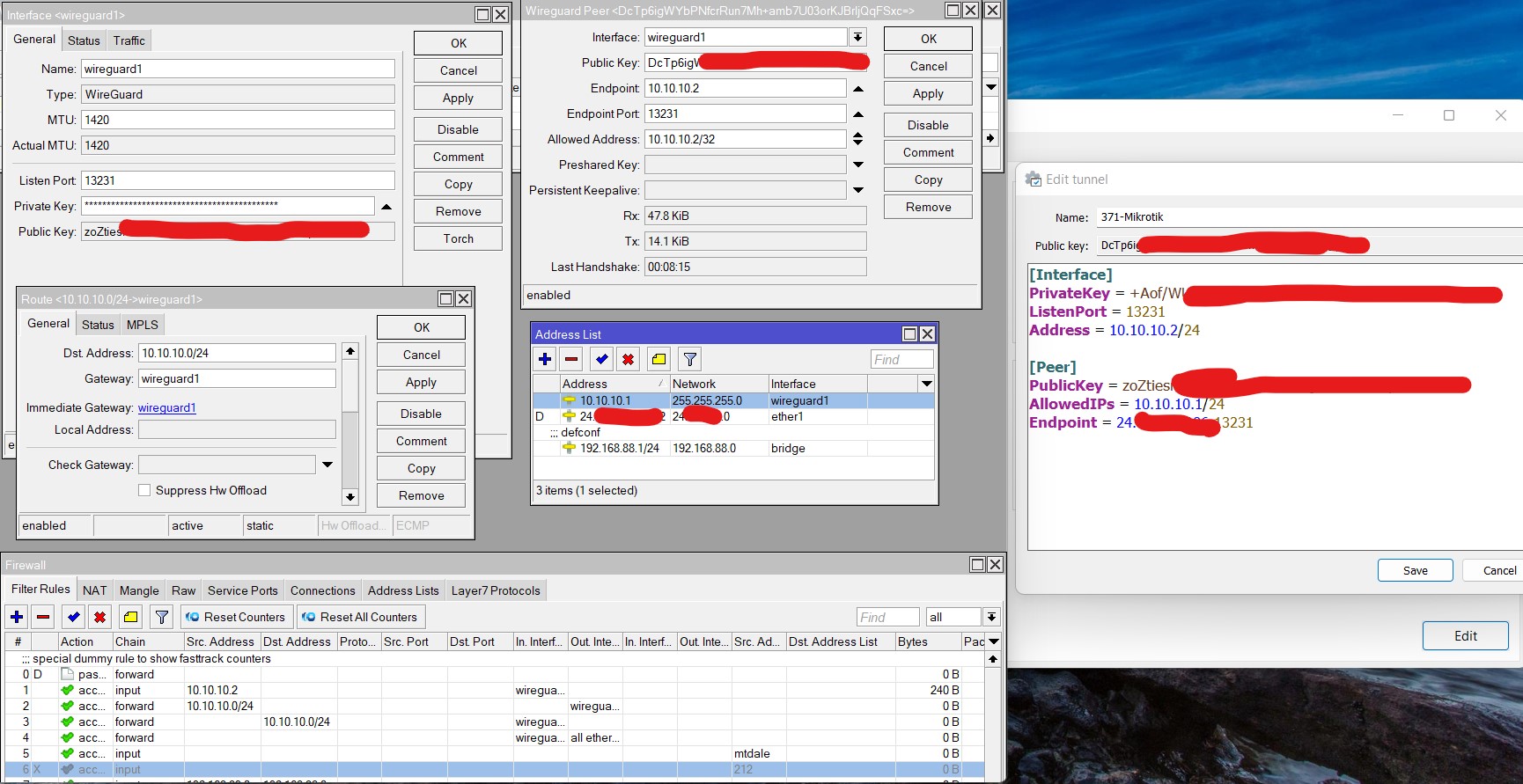This screenshot has width=1523, height=784.
Task: Click the remove (minus) icon in Address List
Action: [571, 359]
